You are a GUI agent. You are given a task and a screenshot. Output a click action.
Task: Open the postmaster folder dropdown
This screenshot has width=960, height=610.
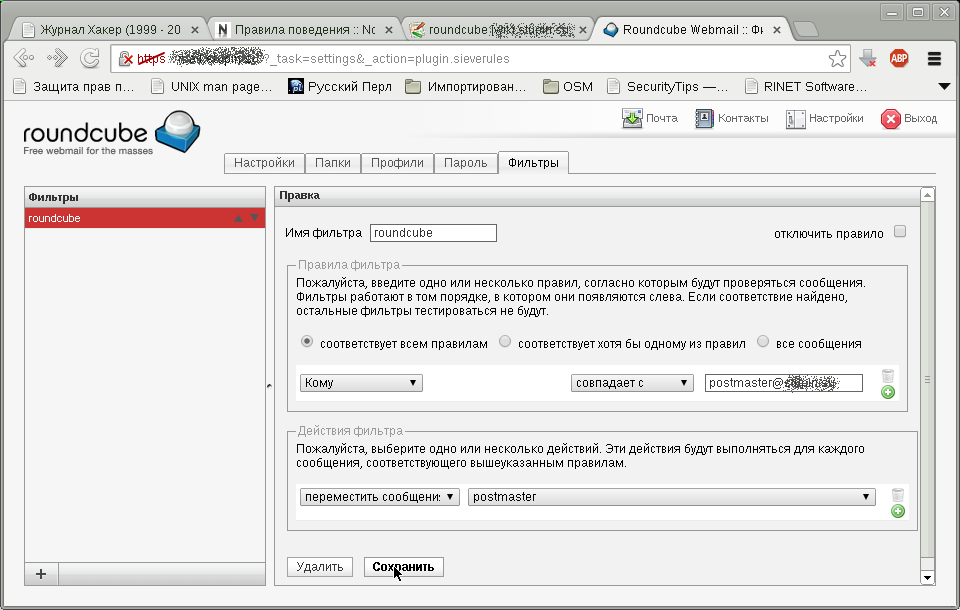671,496
